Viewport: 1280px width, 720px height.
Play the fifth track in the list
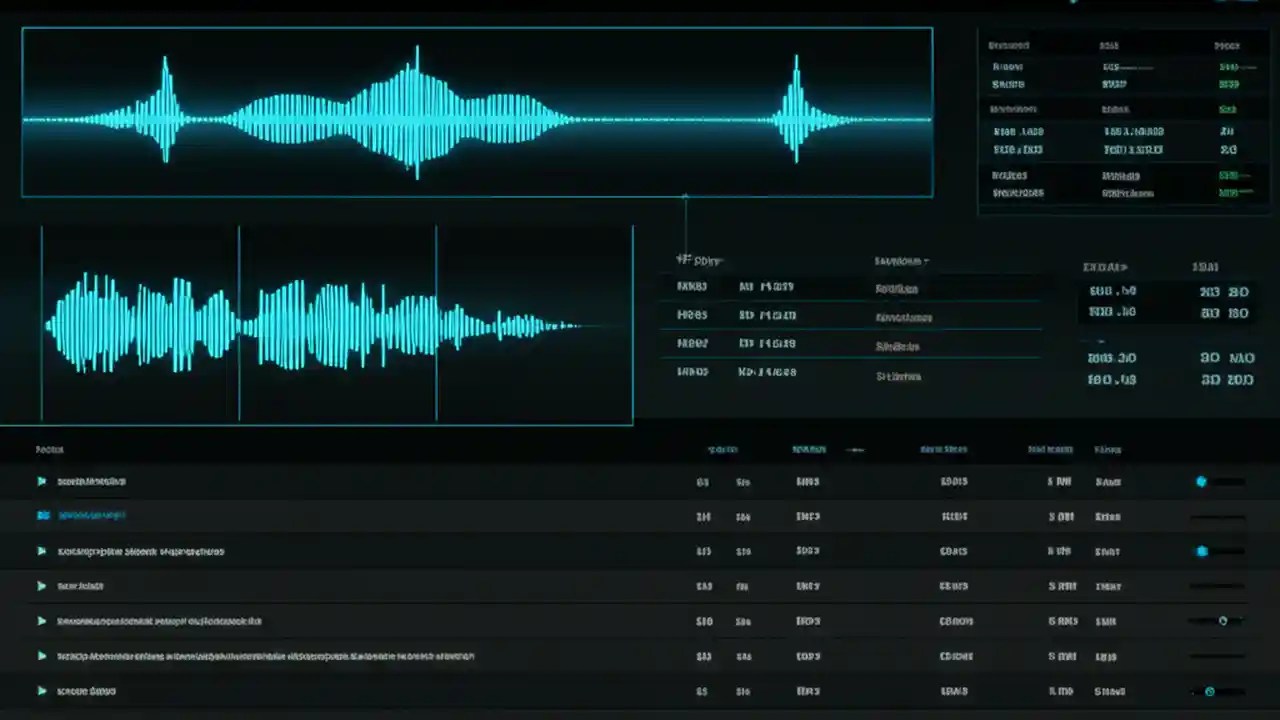pos(42,621)
